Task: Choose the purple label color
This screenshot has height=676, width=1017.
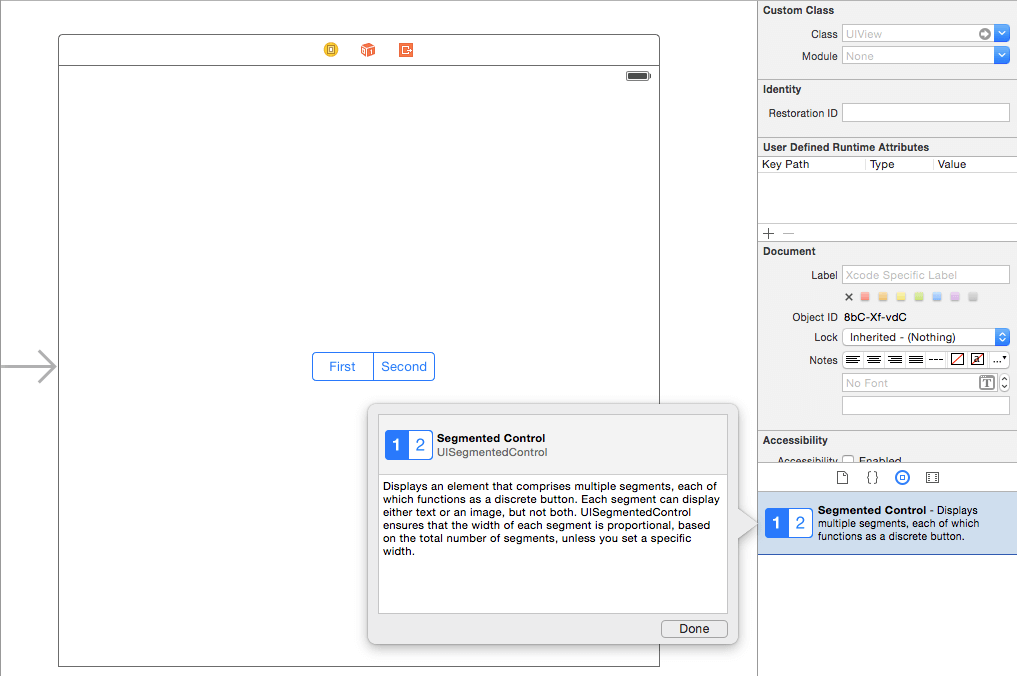Action: pos(955,297)
